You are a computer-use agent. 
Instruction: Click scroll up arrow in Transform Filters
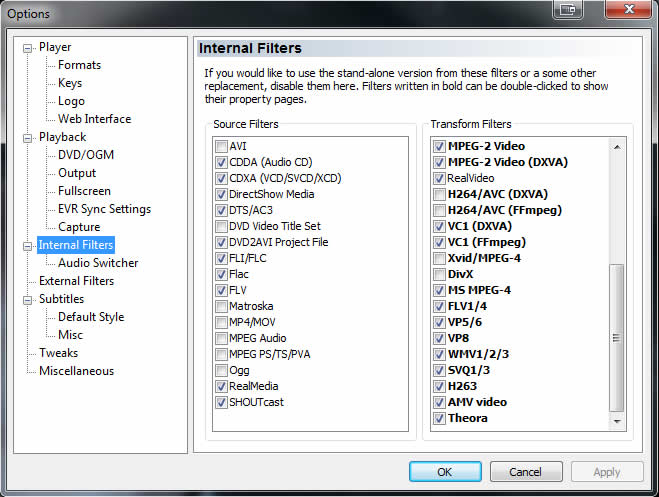coord(617,147)
